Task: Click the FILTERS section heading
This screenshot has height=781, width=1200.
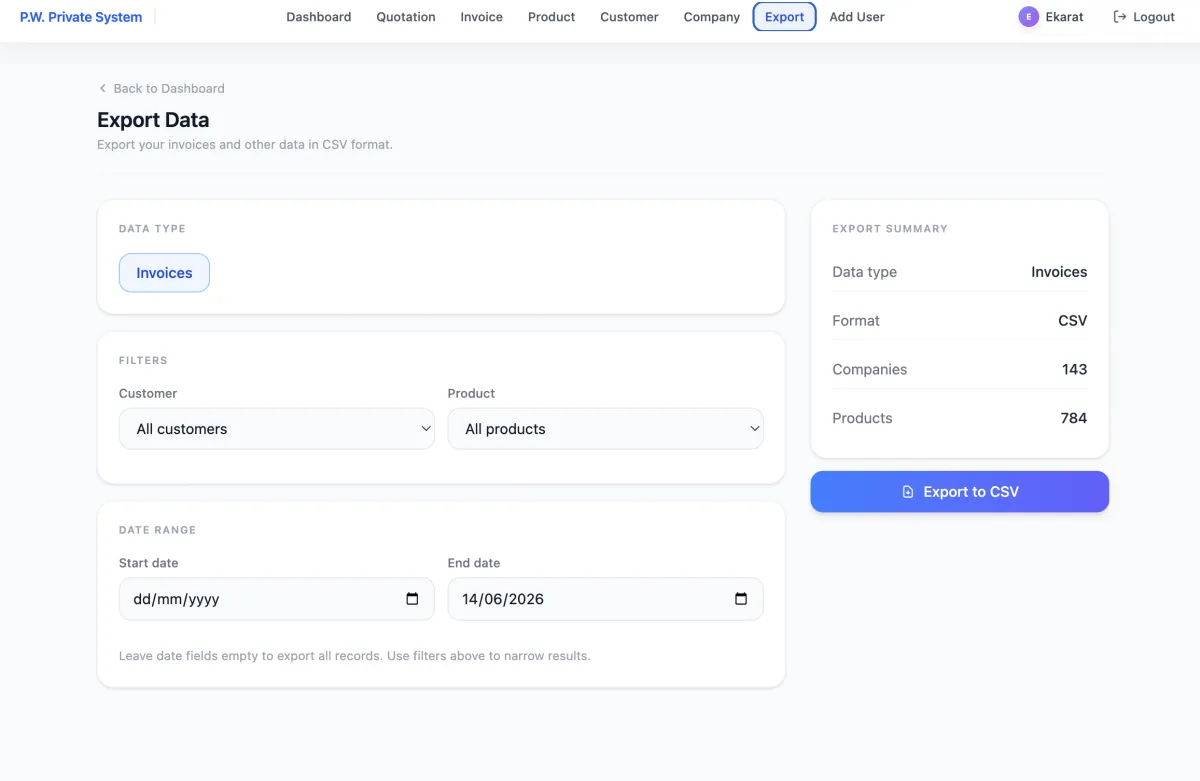Action: tap(143, 360)
